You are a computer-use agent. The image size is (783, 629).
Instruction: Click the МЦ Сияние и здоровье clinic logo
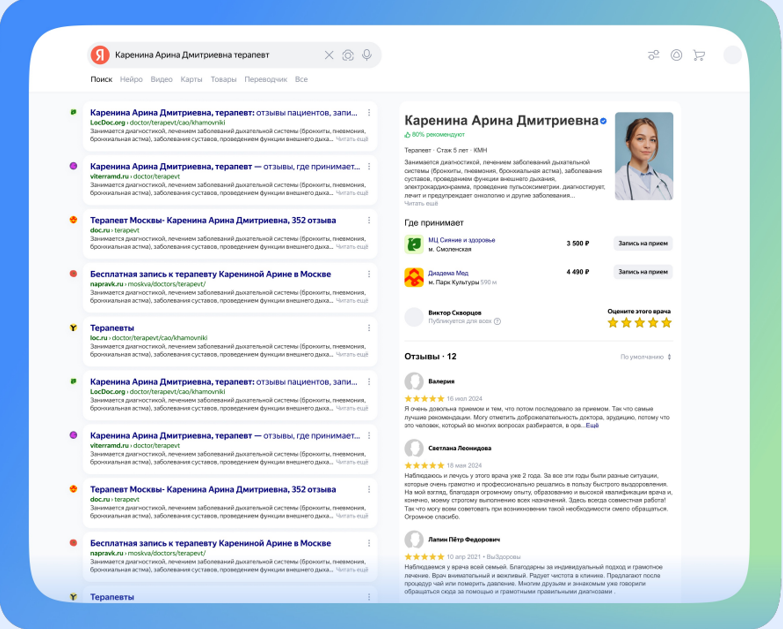click(413, 244)
